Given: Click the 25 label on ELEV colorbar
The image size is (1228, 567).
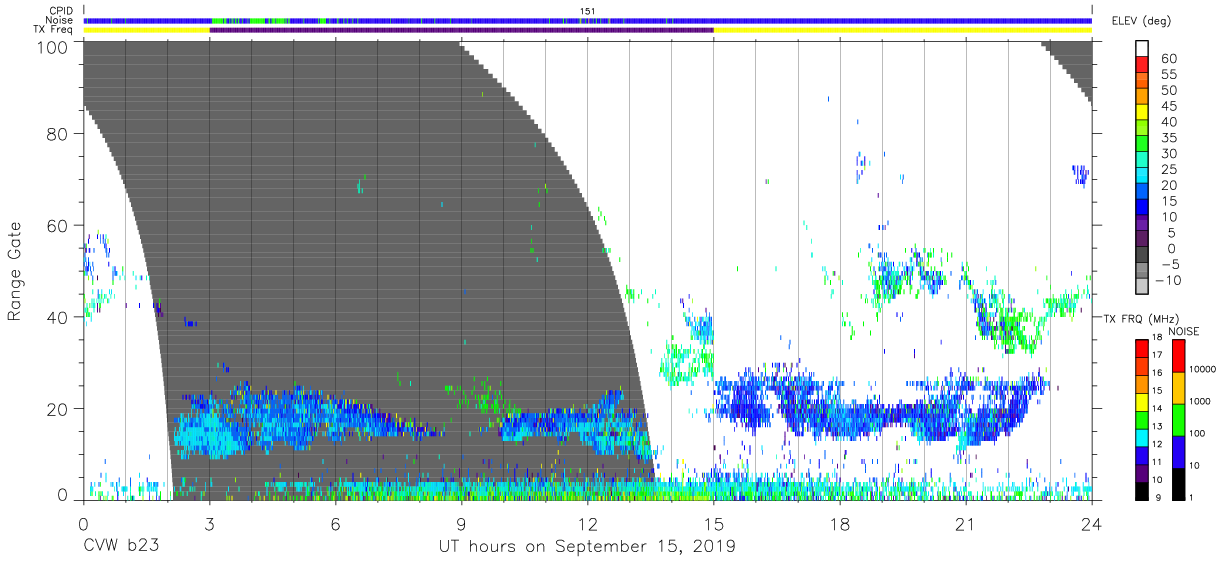Looking at the screenshot, I should coord(1168,169).
